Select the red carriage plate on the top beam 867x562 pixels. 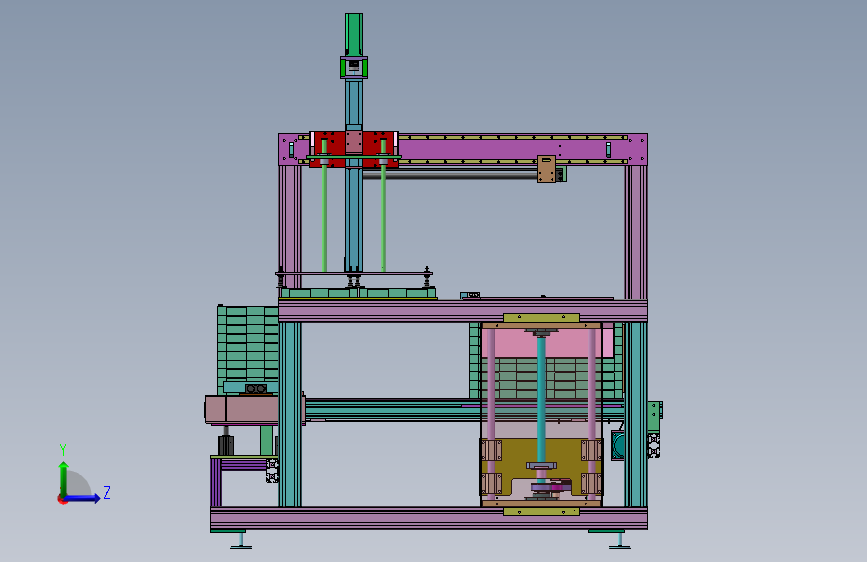pos(354,149)
